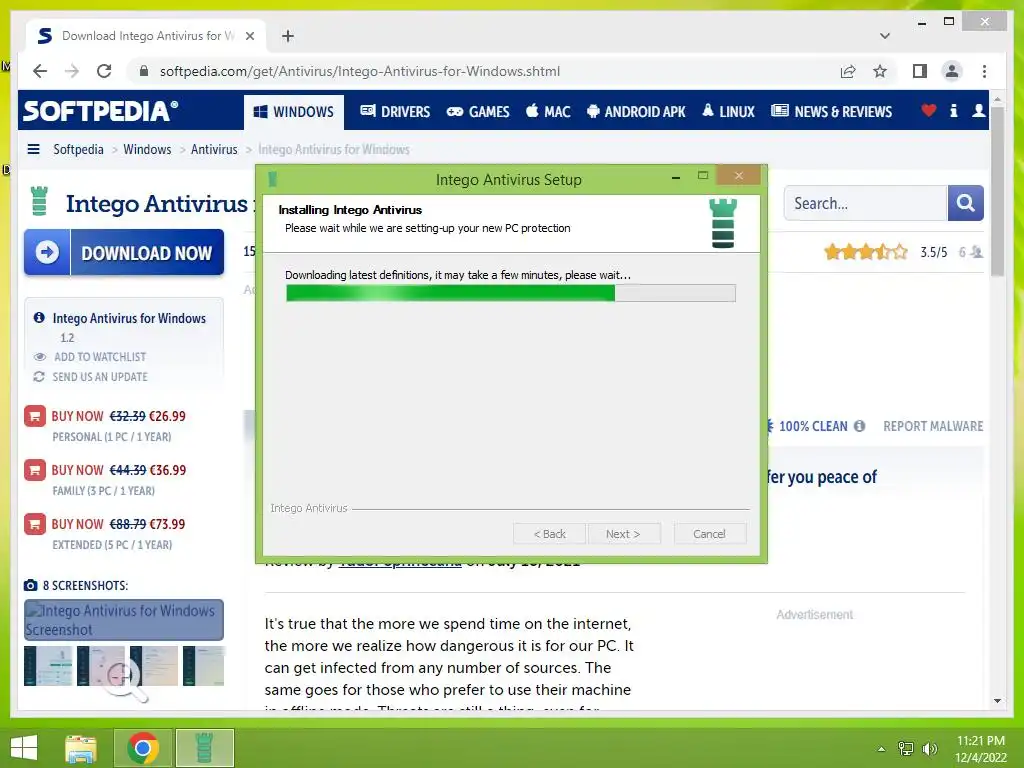Open a new browser tab
Screen dimensions: 1024x768
tap(288, 36)
